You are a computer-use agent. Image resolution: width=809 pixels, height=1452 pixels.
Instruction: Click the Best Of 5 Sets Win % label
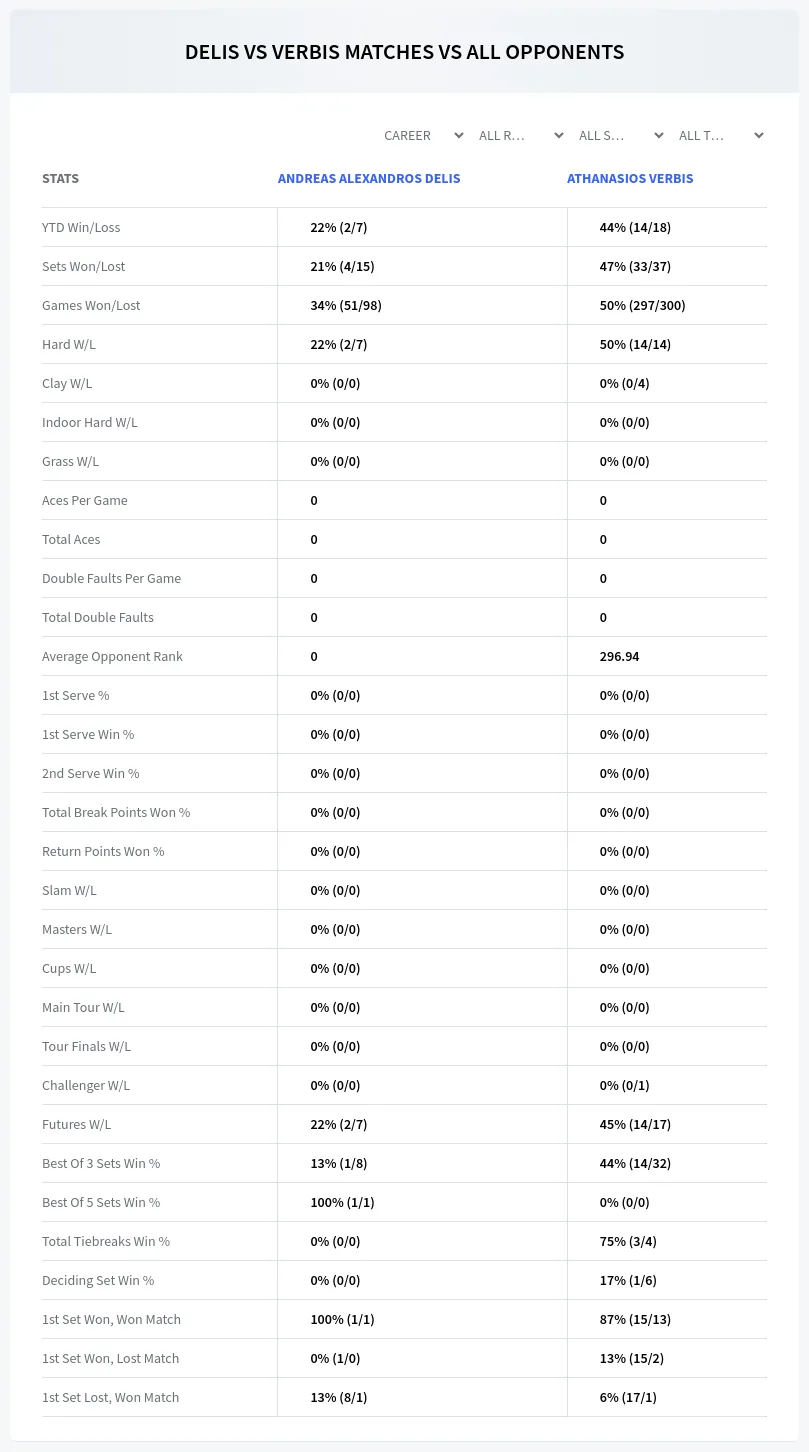(x=101, y=1202)
